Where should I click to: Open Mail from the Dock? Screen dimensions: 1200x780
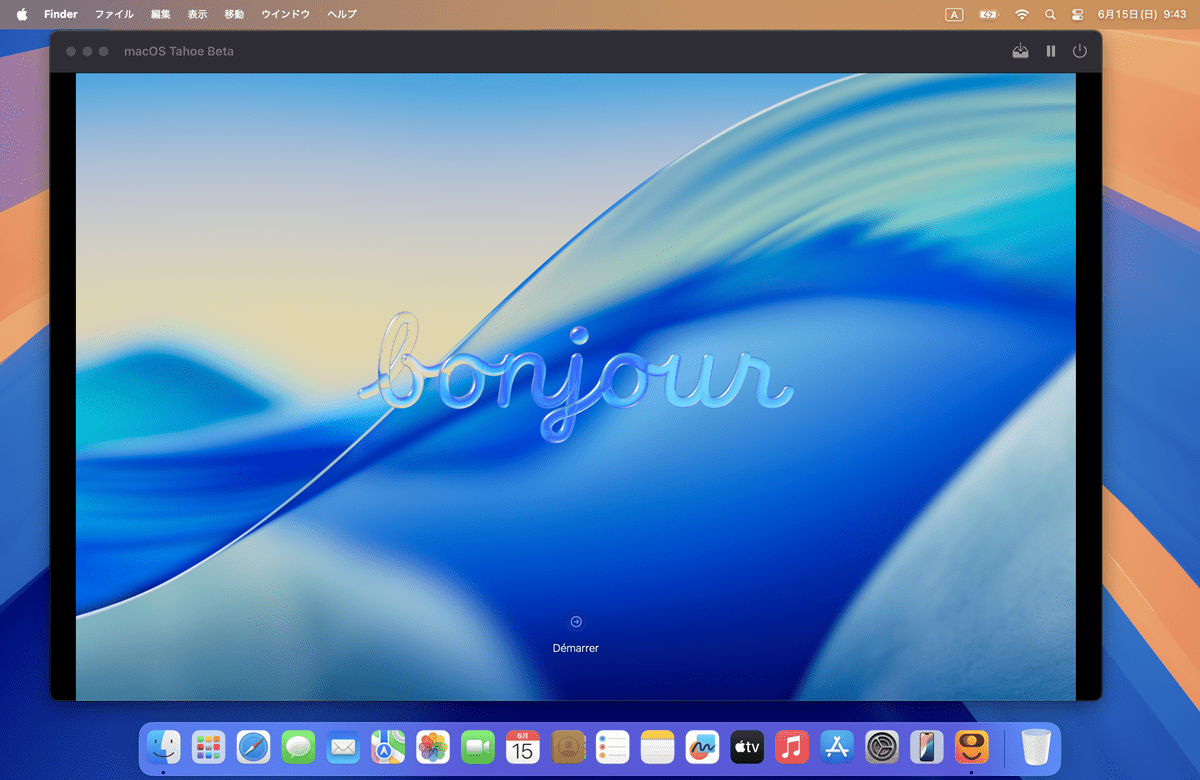click(343, 747)
